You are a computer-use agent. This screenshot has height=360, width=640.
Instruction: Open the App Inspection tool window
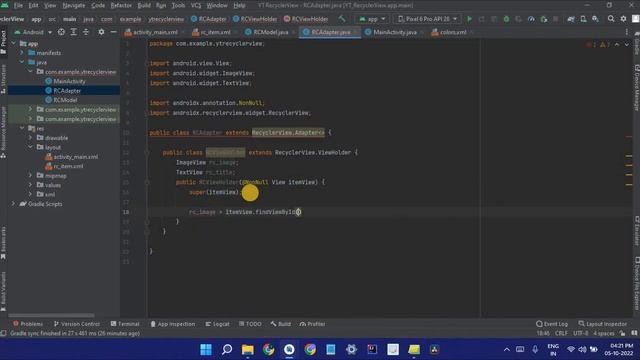click(x=173, y=324)
